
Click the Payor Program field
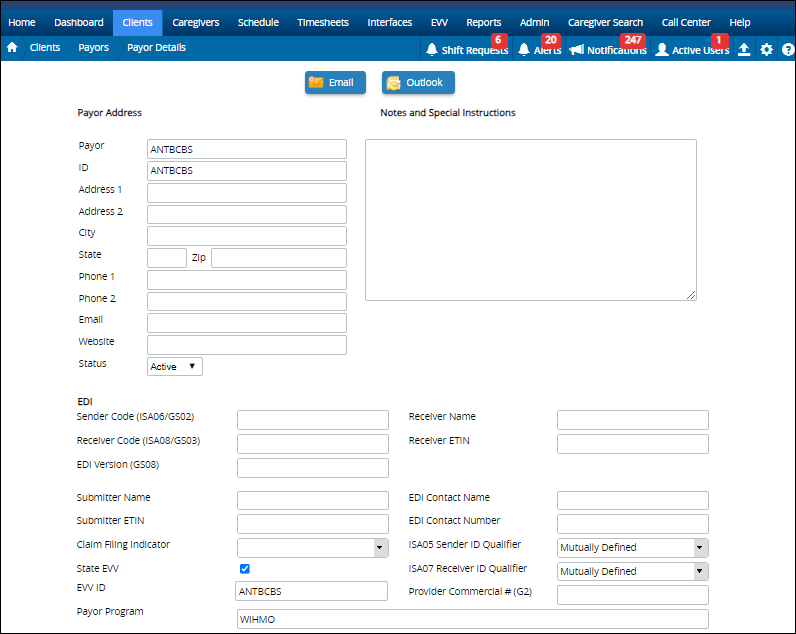[473, 619]
